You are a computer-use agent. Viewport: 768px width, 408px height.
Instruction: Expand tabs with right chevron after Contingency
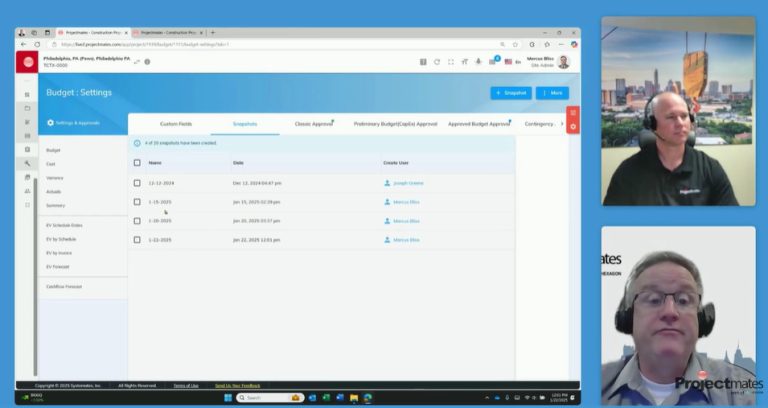click(562, 124)
